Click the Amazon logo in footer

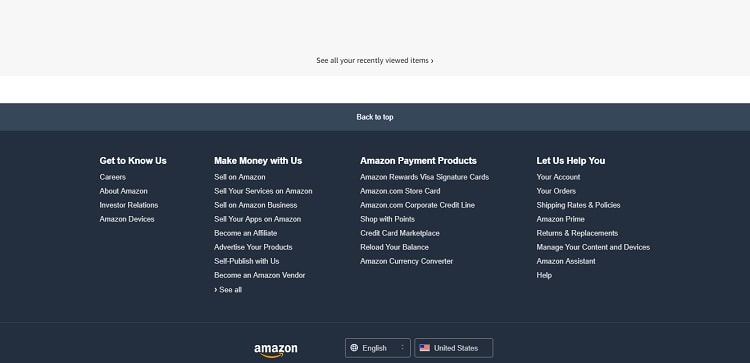[276, 351]
